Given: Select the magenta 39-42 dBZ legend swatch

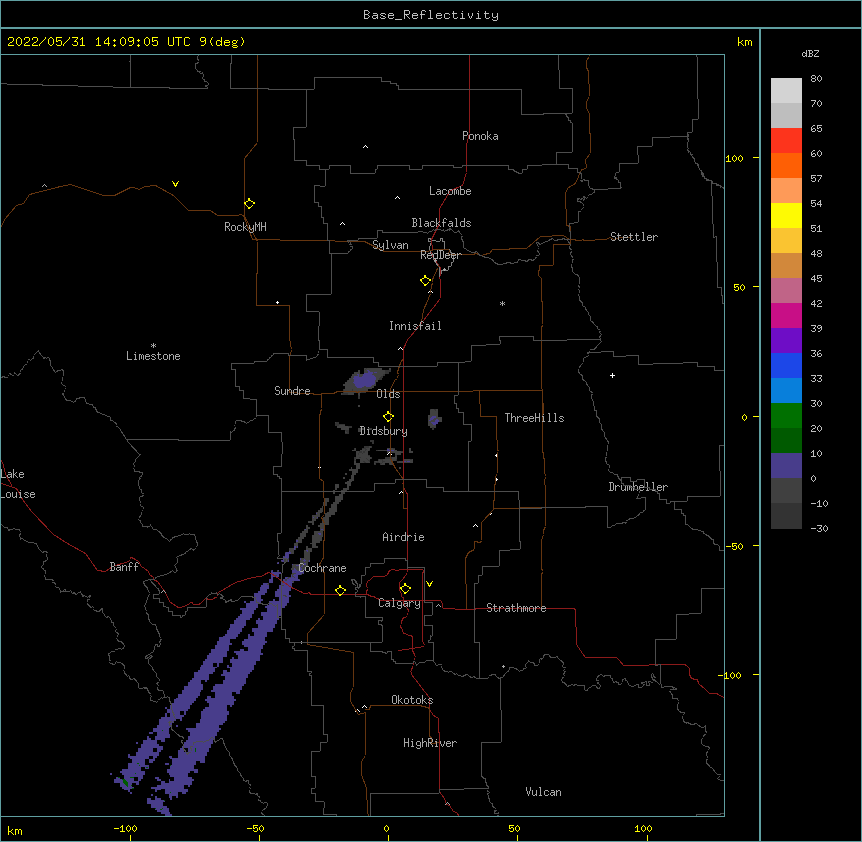Looking at the screenshot, I should tap(786, 315).
